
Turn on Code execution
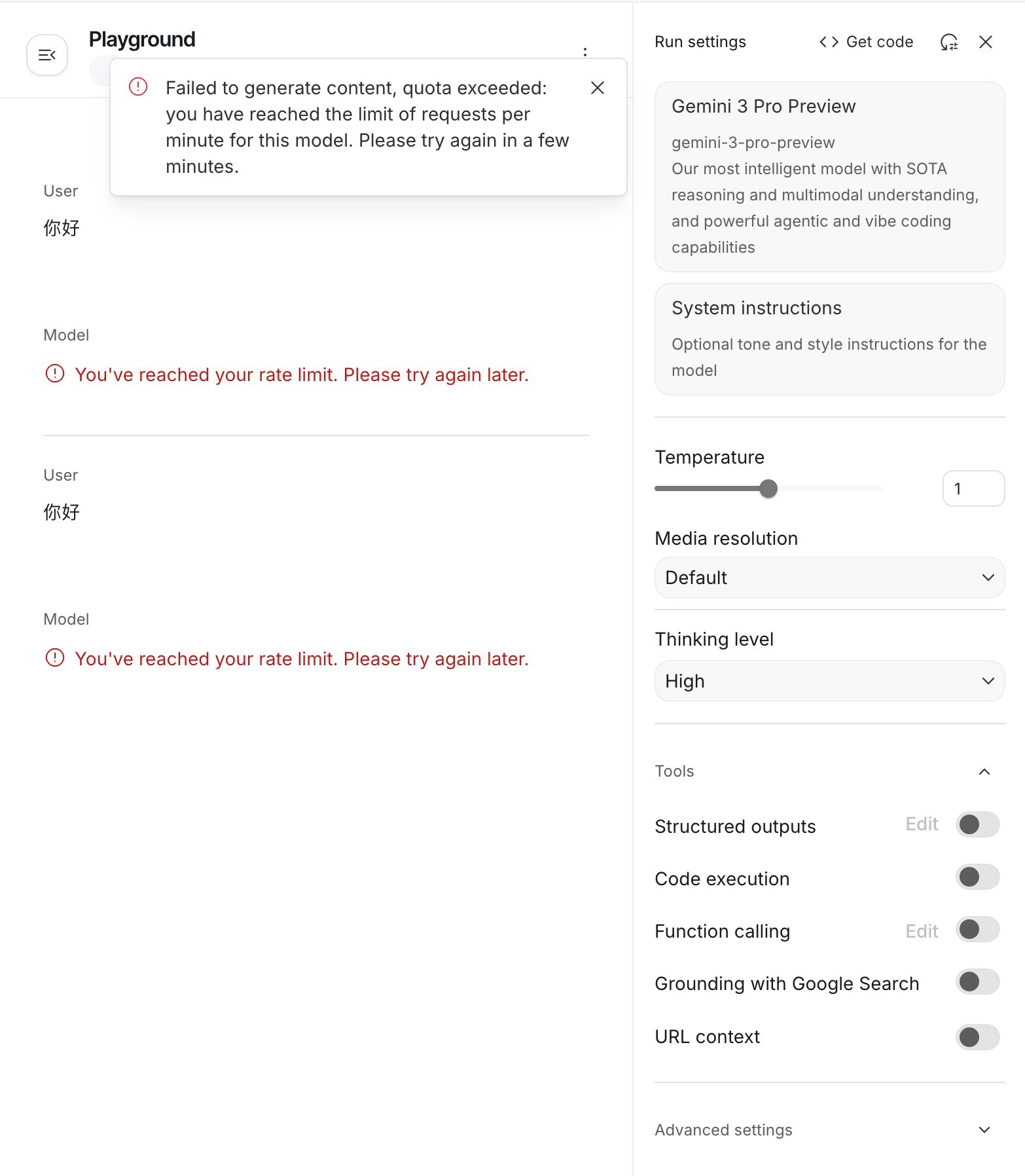click(977, 877)
